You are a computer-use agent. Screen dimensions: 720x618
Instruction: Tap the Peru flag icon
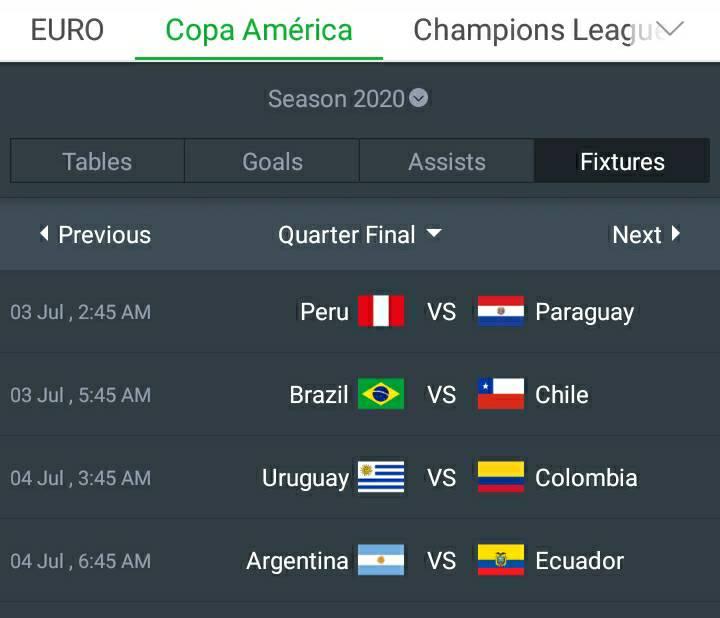[x=381, y=311]
